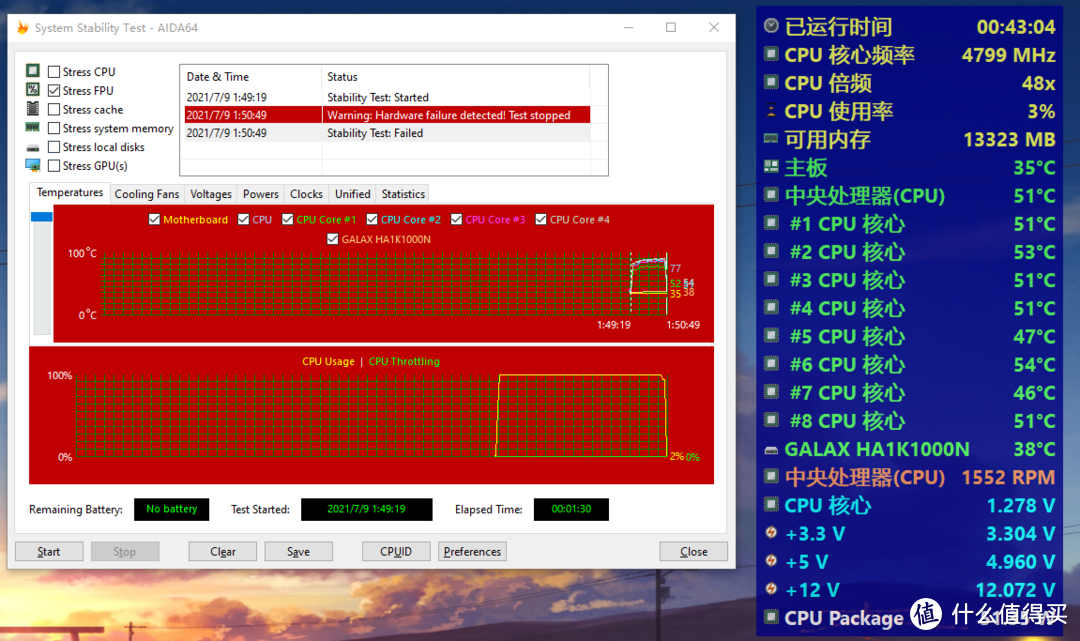Click the clock icon next to 已运行时间
This screenshot has width=1080, height=641.
pyautogui.click(x=771, y=27)
